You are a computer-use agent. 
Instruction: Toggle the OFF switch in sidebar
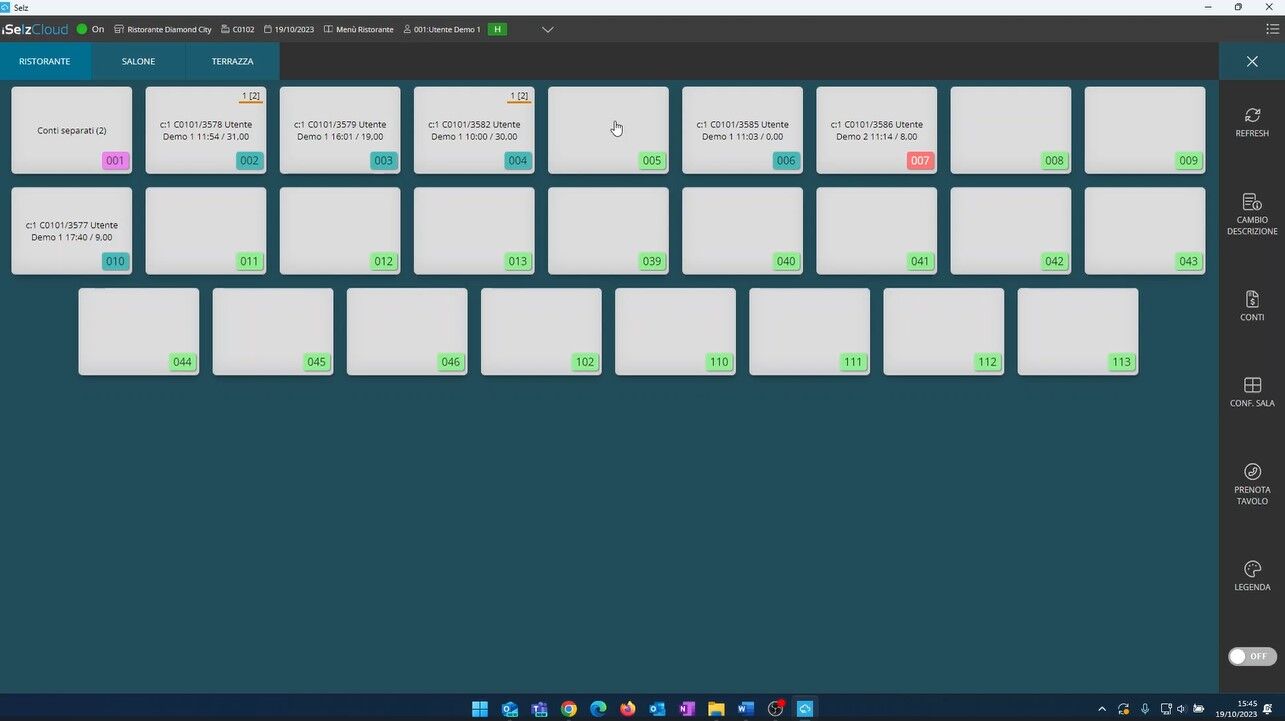tap(1249, 657)
